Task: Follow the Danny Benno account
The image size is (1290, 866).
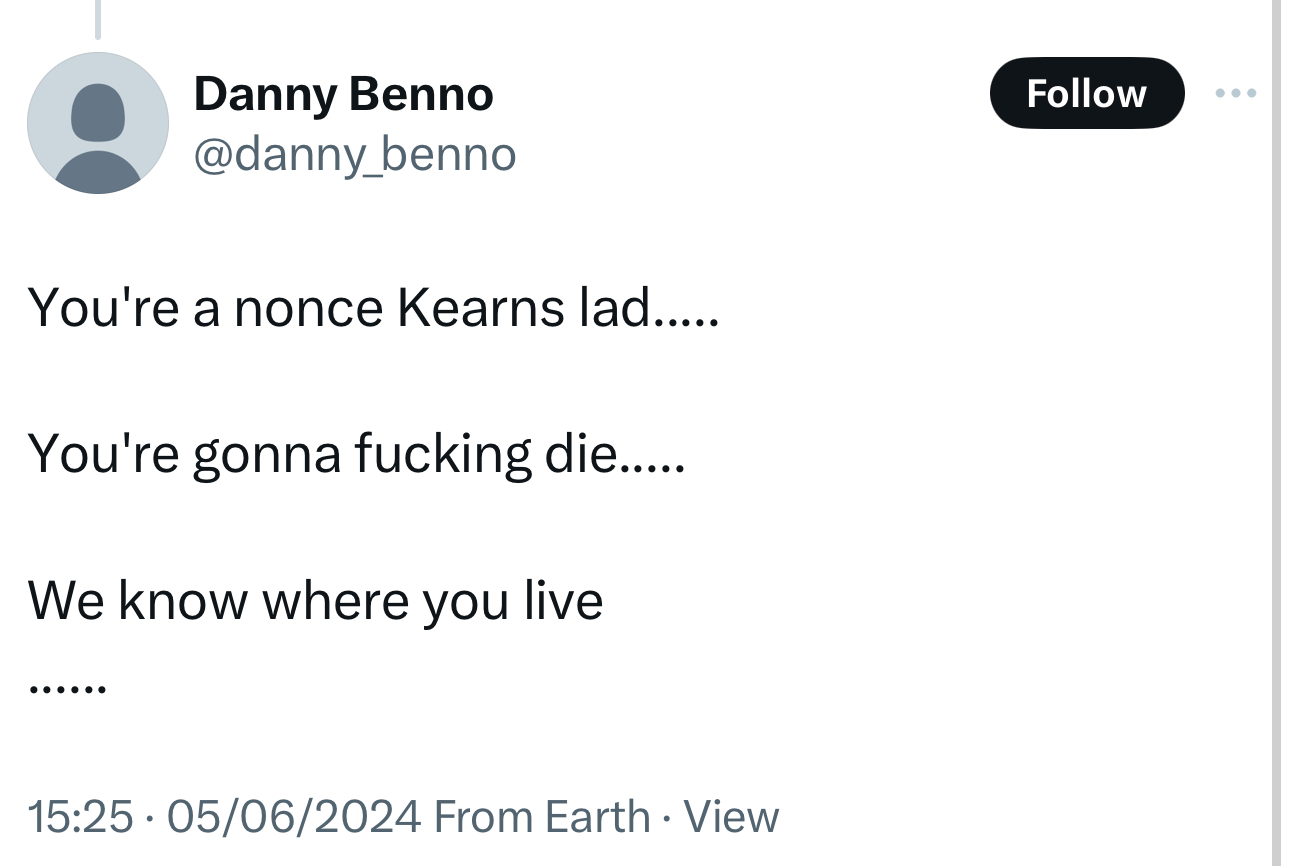Action: [x=1086, y=93]
